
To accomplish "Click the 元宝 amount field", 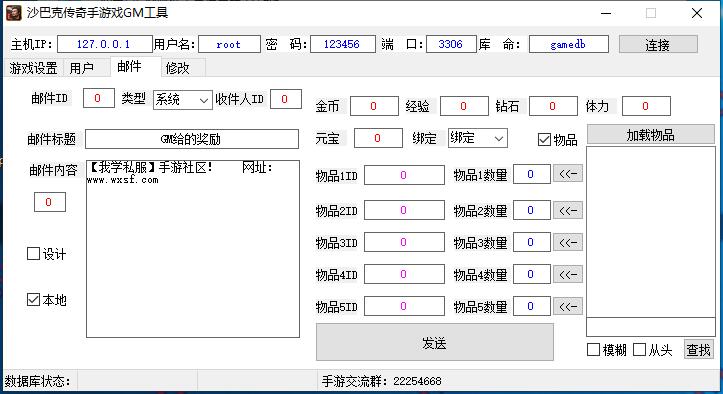I will (x=378, y=138).
